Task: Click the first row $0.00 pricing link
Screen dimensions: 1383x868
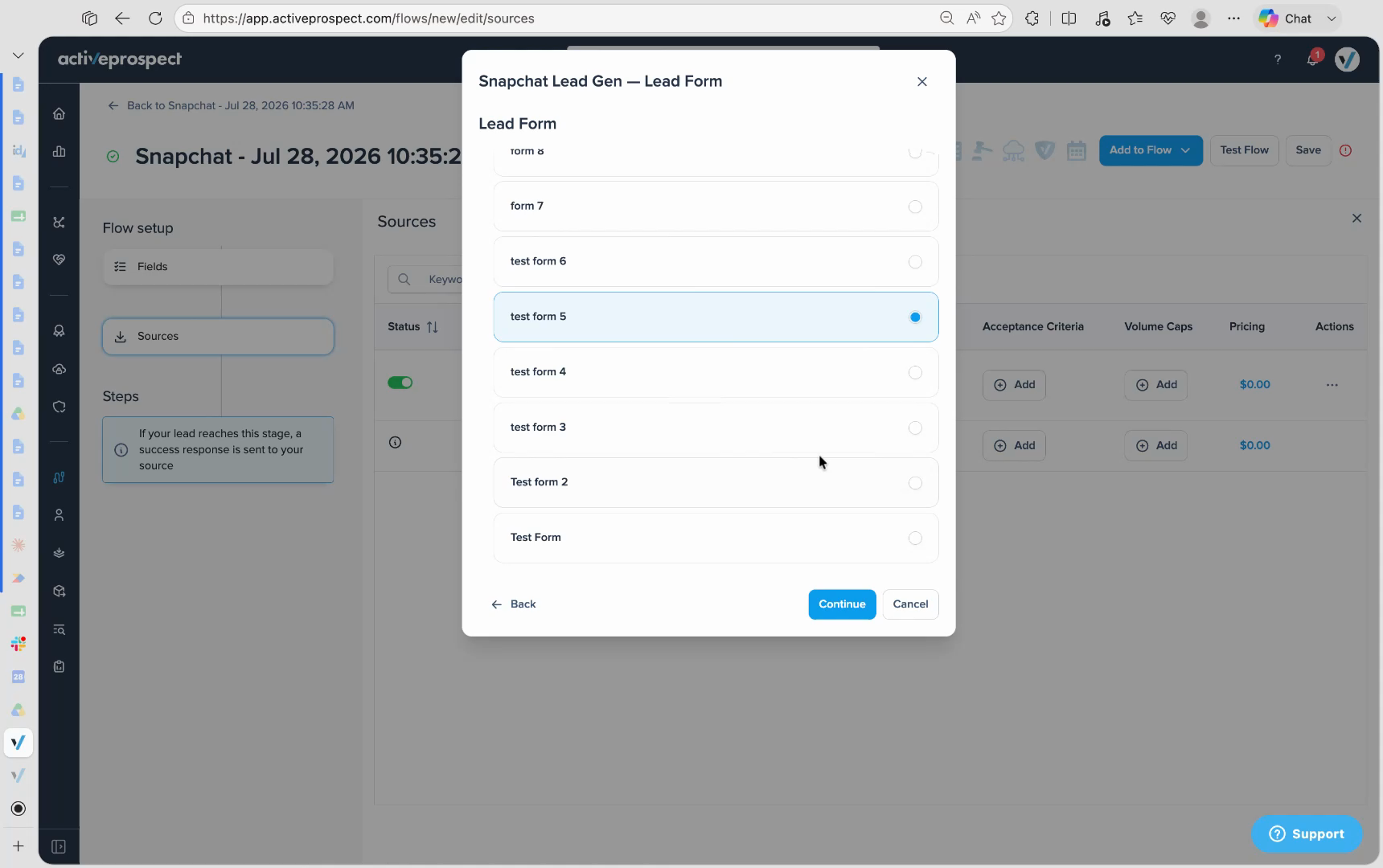Action: 1254,385
